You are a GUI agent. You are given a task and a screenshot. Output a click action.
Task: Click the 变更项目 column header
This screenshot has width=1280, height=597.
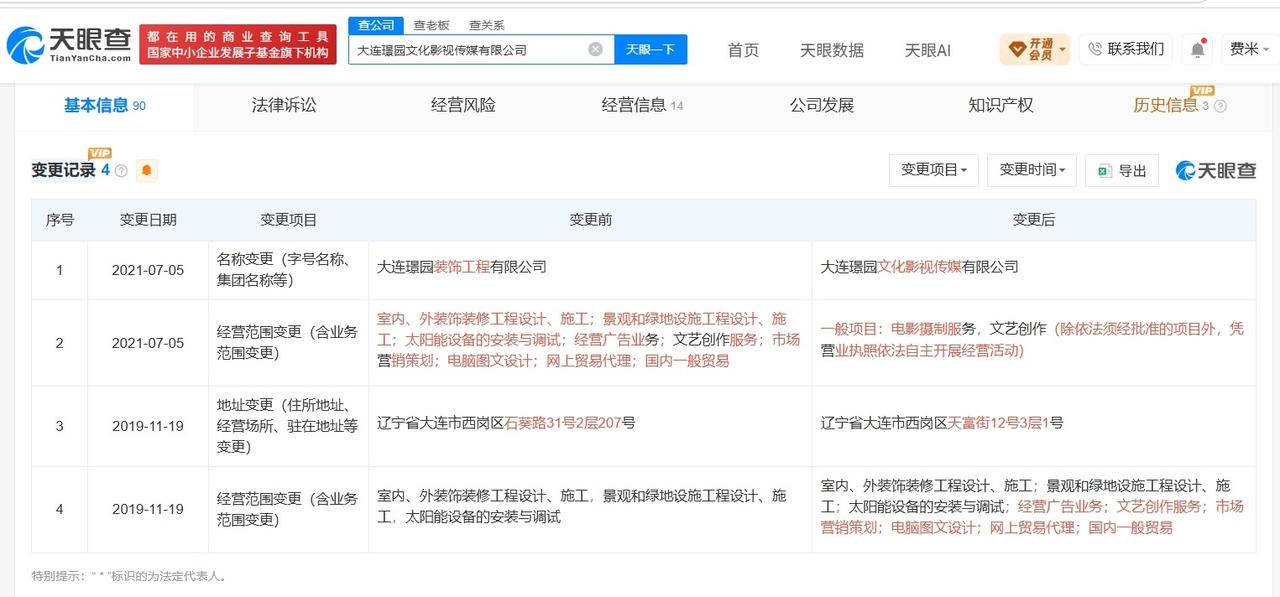288,220
